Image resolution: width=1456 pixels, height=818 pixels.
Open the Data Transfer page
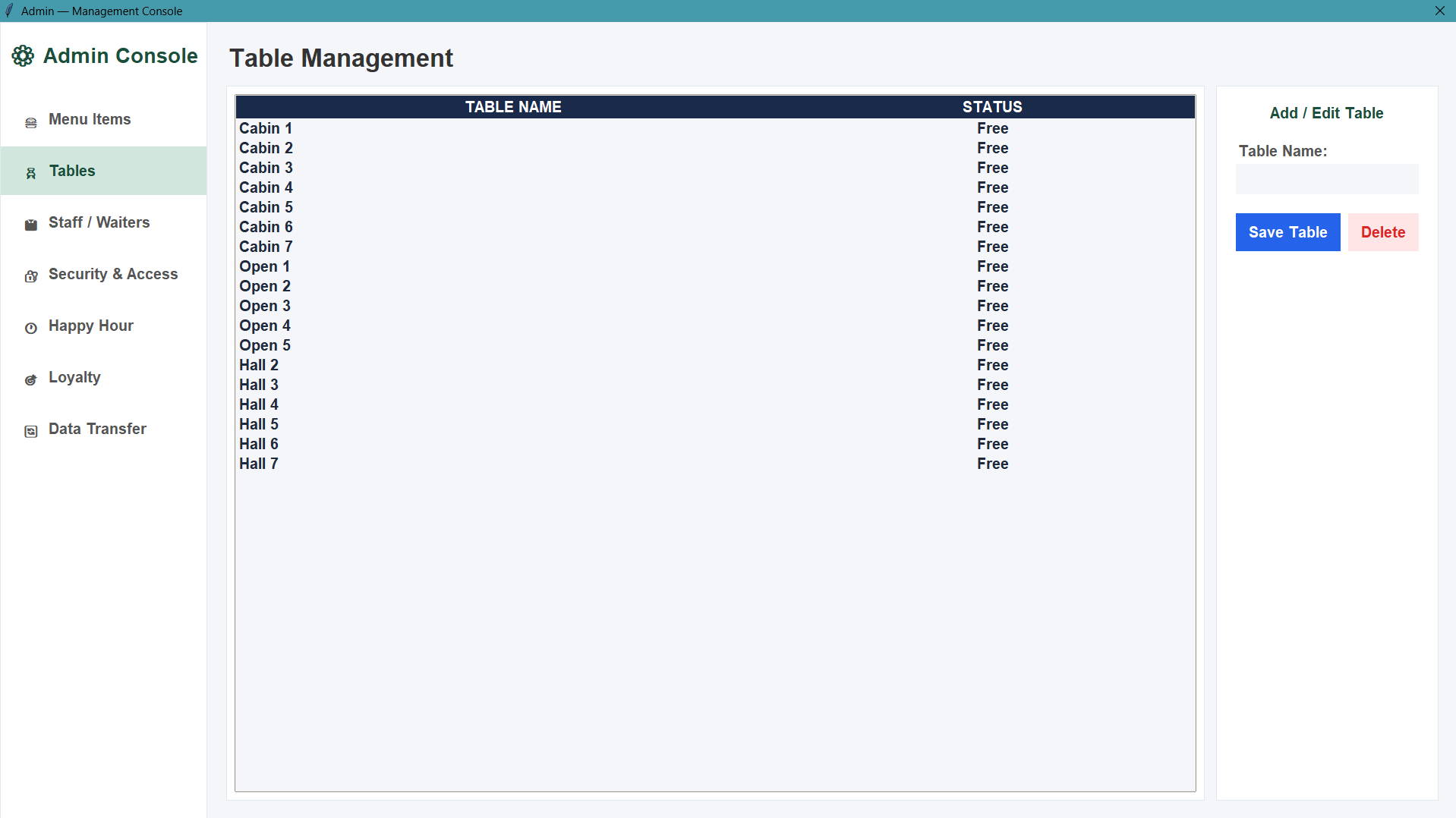[104, 429]
